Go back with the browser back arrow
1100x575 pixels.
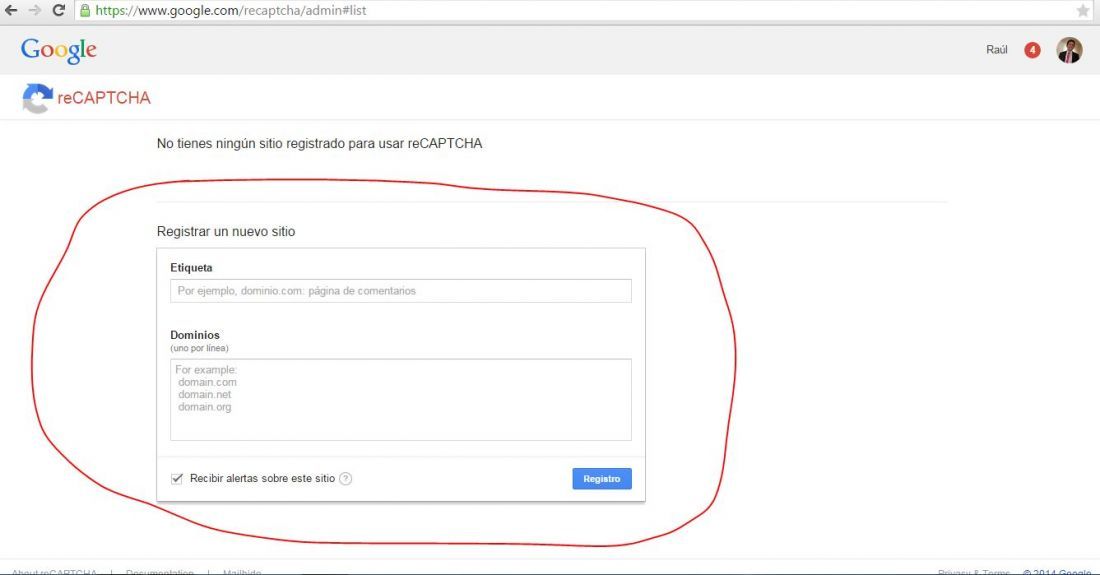pos(11,11)
